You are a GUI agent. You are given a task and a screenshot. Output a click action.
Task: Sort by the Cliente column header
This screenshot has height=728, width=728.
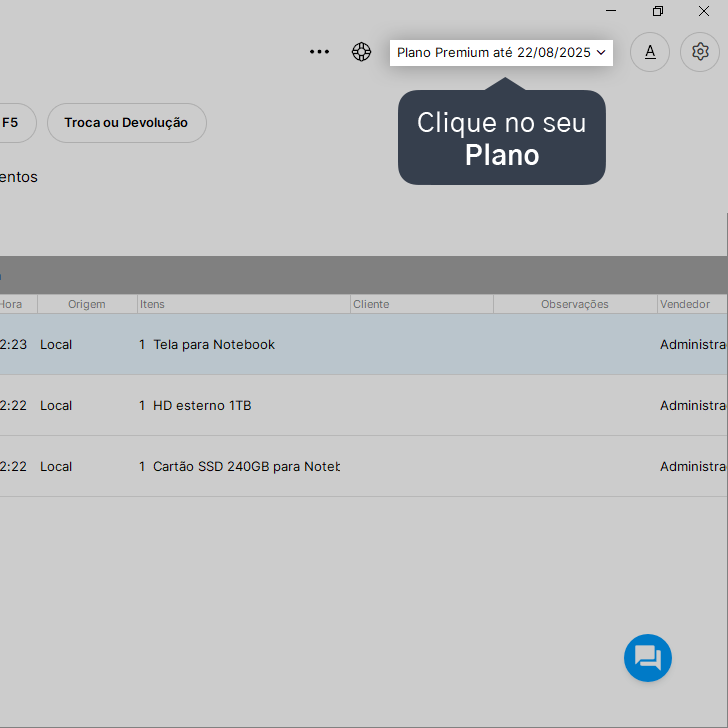422,304
